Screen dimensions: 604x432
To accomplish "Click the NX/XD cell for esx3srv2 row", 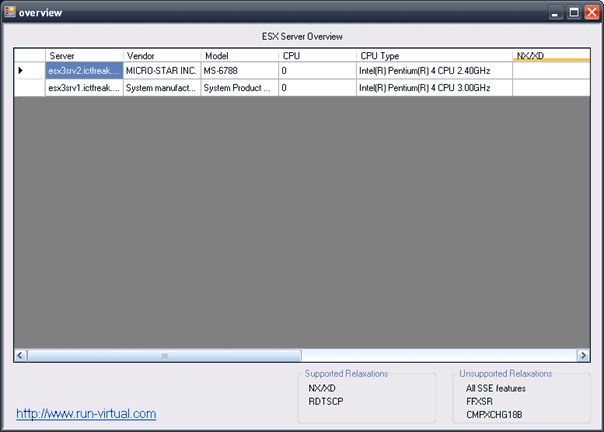I will click(551, 71).
